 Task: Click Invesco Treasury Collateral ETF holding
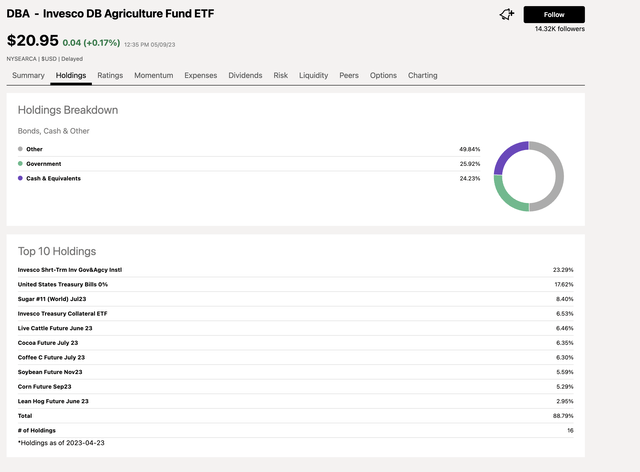coord(62,314)
